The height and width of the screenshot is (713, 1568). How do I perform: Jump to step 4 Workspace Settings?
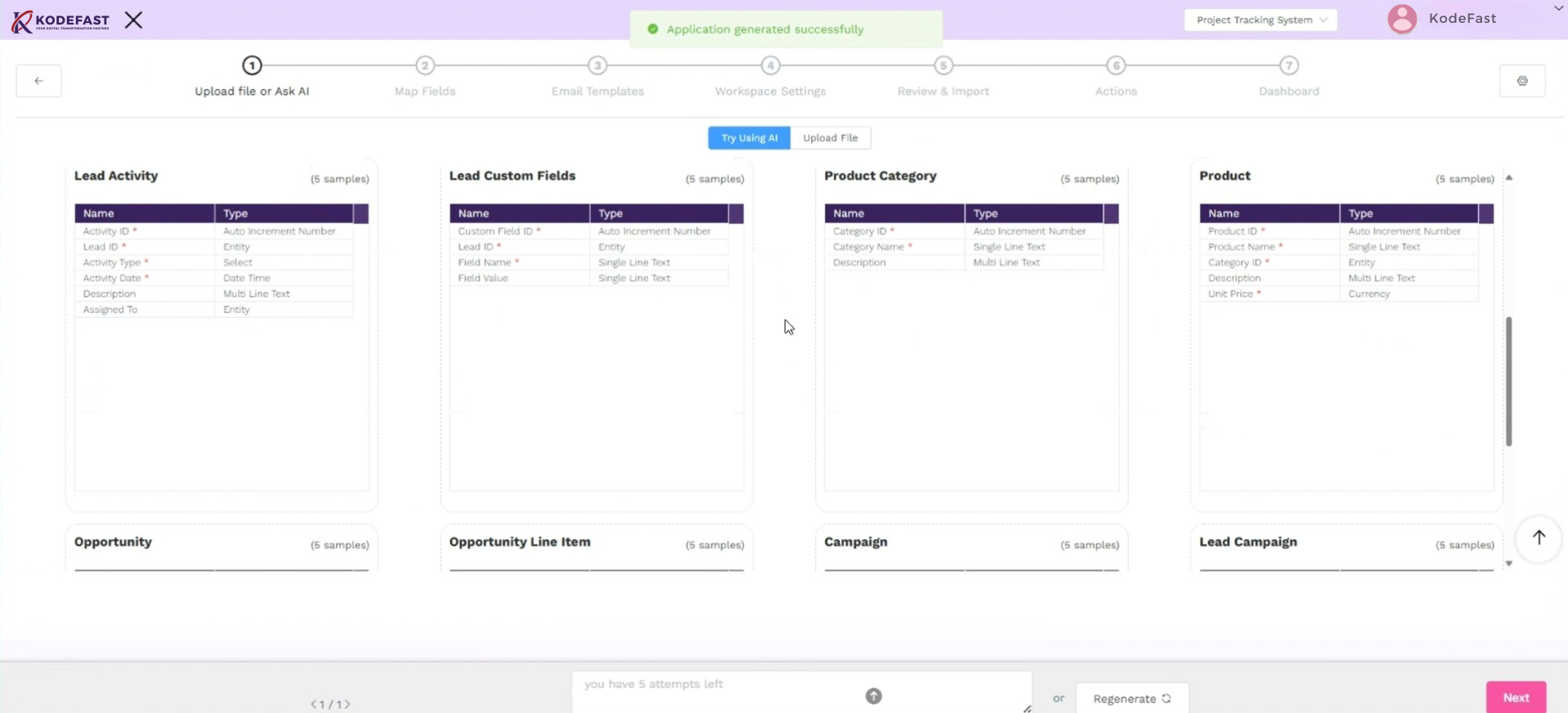770,65
